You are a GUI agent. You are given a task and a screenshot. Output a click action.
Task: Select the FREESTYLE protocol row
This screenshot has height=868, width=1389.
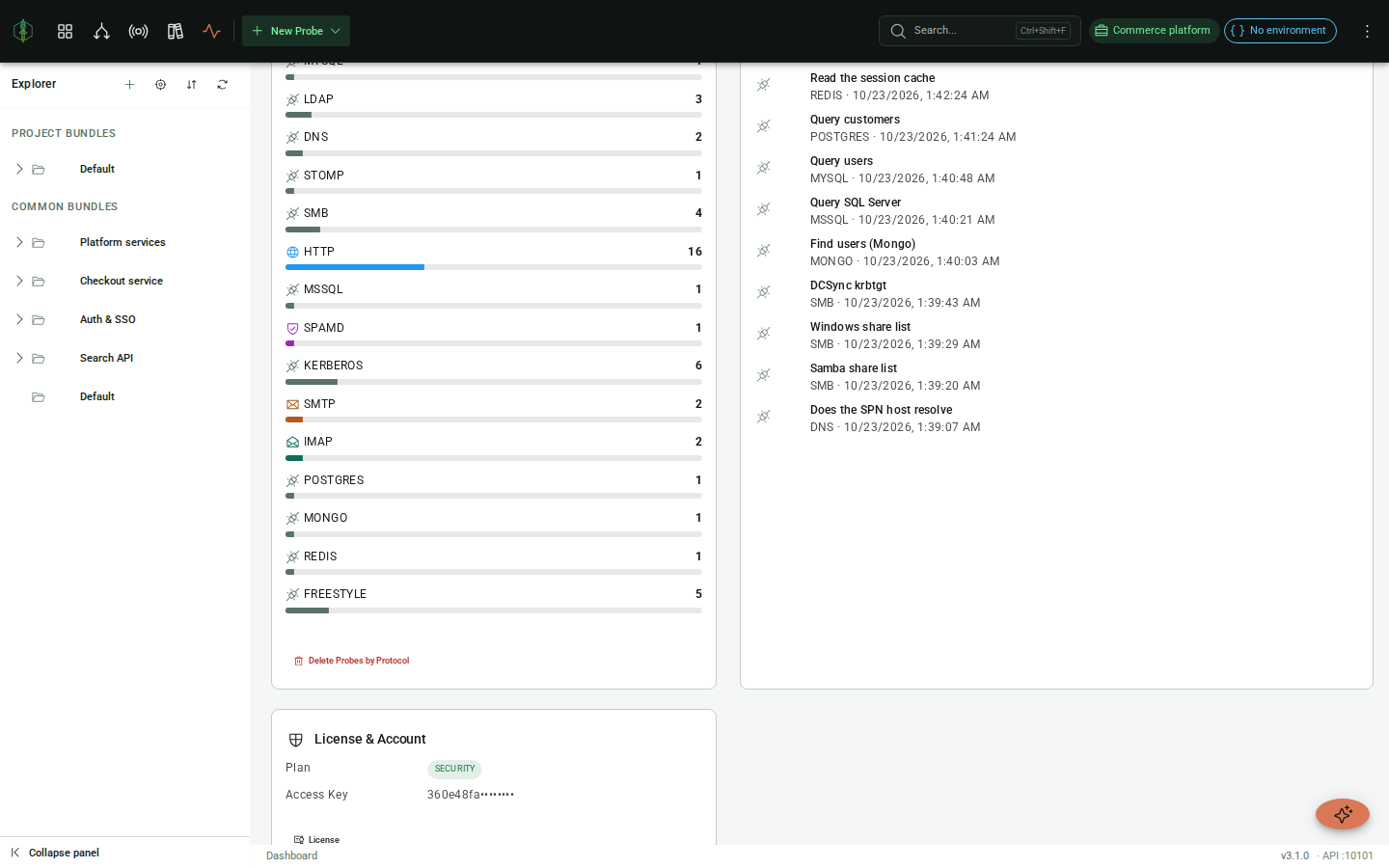click(x=494, y=600)
